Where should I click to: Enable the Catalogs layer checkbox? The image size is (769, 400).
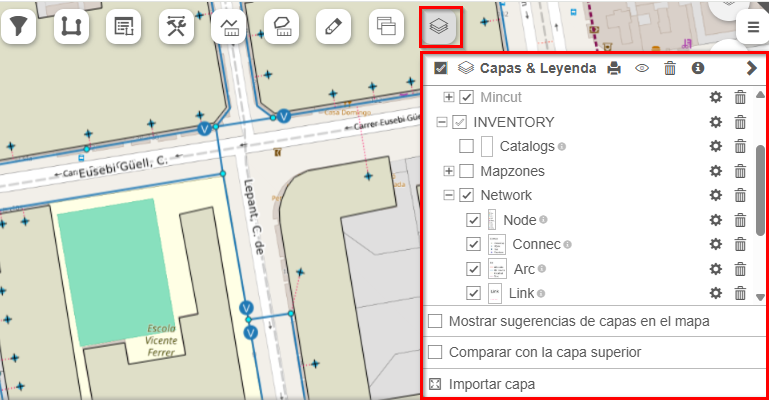pos(466,147)
